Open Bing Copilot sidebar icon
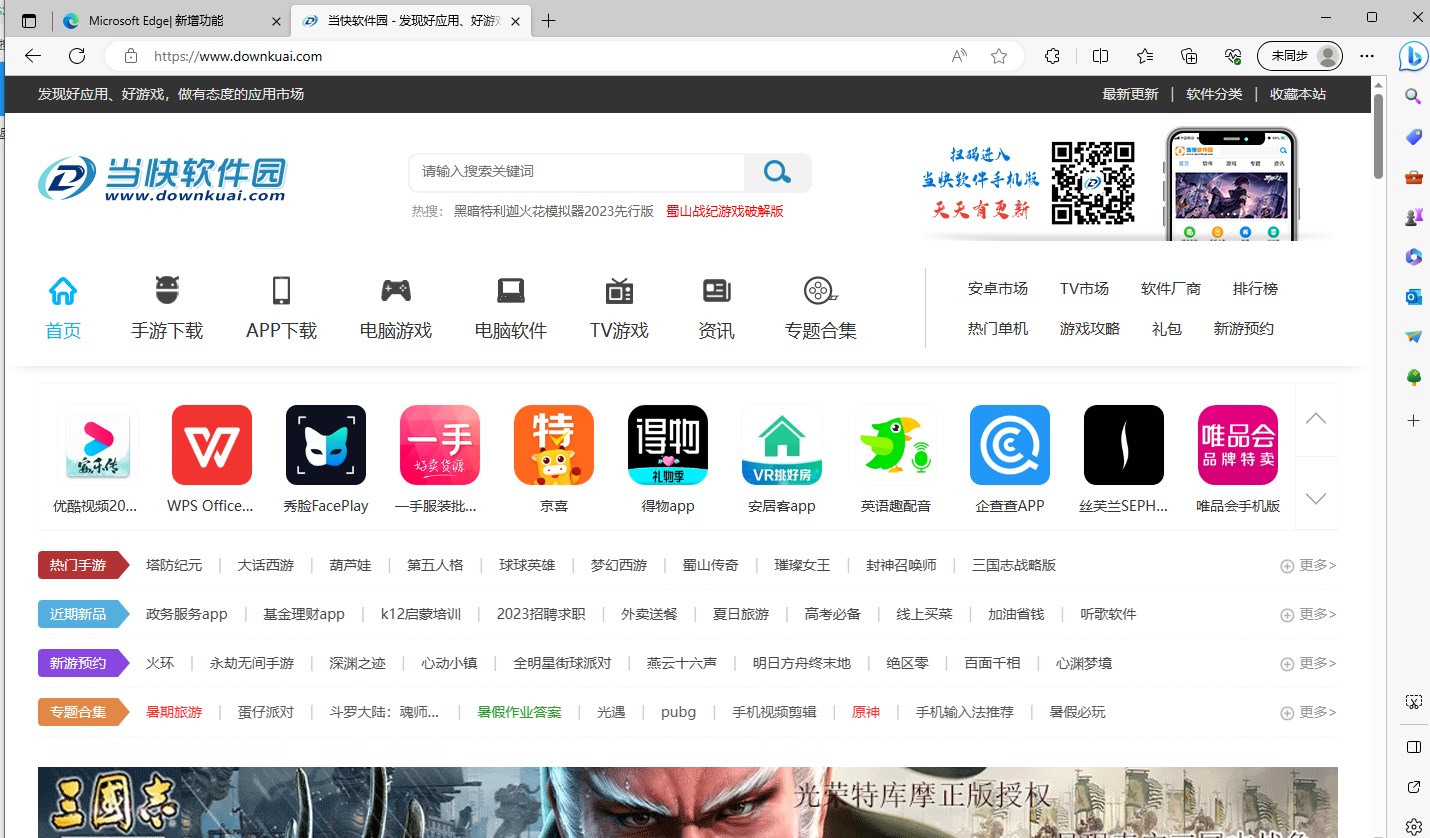The height and width of the screenshot is (838, 1430). [1413, 56]
